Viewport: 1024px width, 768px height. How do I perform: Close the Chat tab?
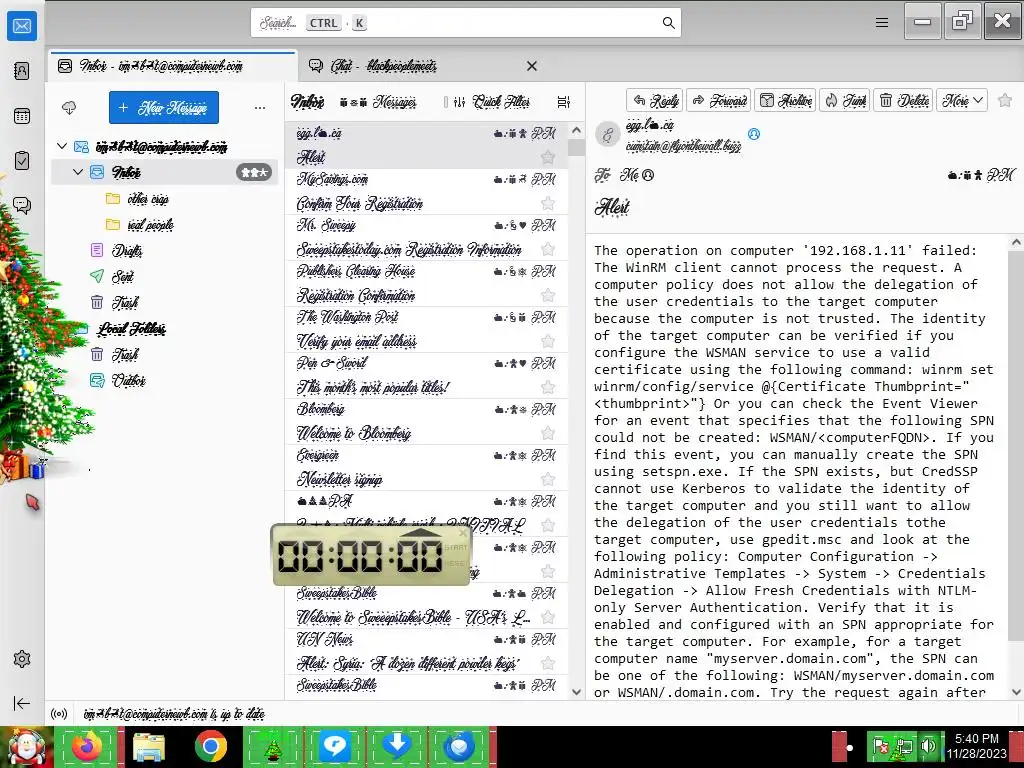click(532, 66)
